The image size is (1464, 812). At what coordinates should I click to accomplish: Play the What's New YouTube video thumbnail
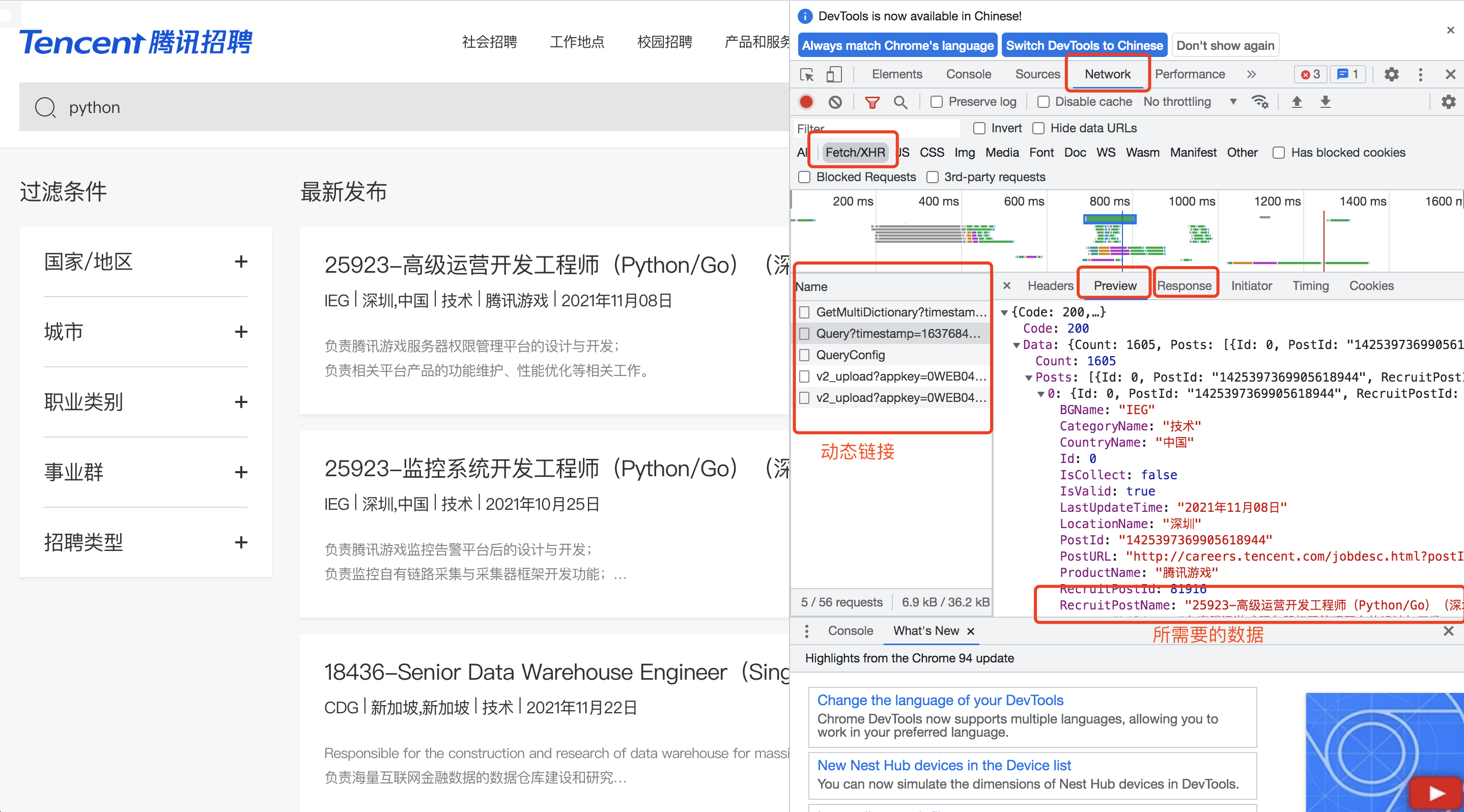point(1436,793)
